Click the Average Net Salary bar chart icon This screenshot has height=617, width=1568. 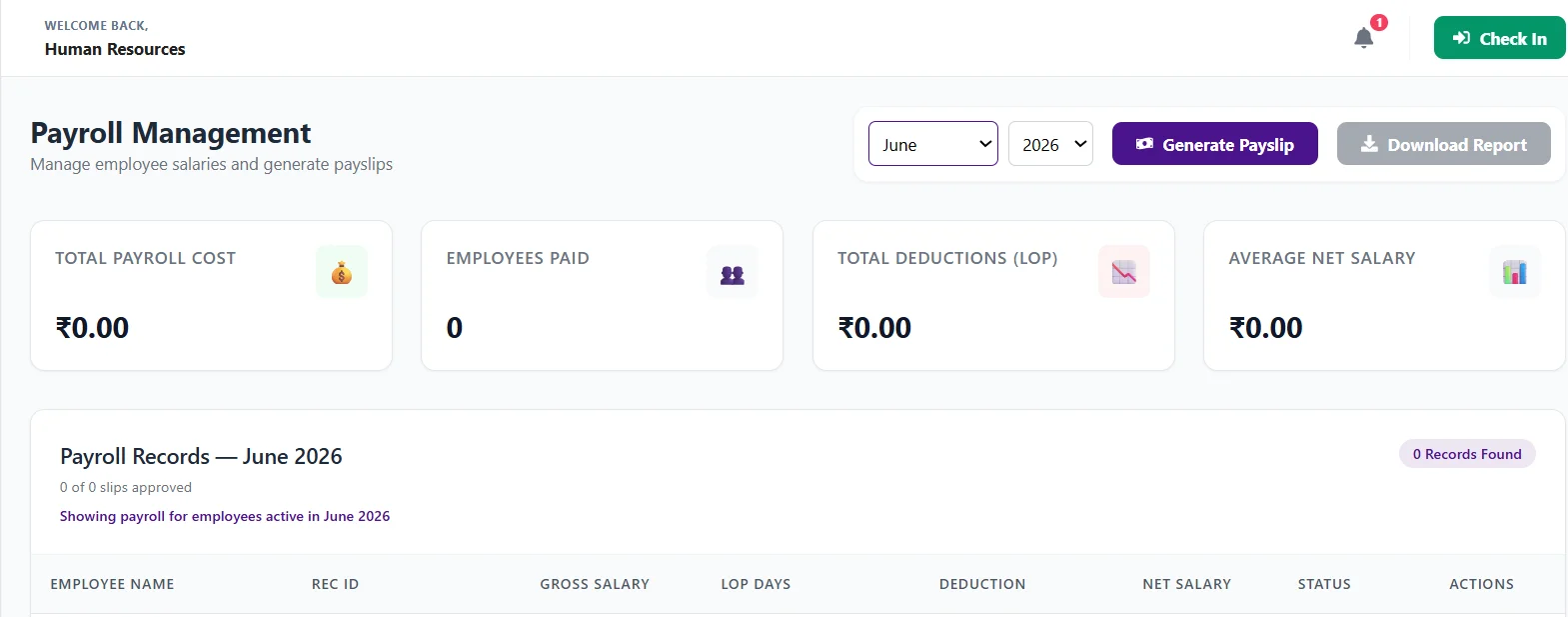(1515, 272)
